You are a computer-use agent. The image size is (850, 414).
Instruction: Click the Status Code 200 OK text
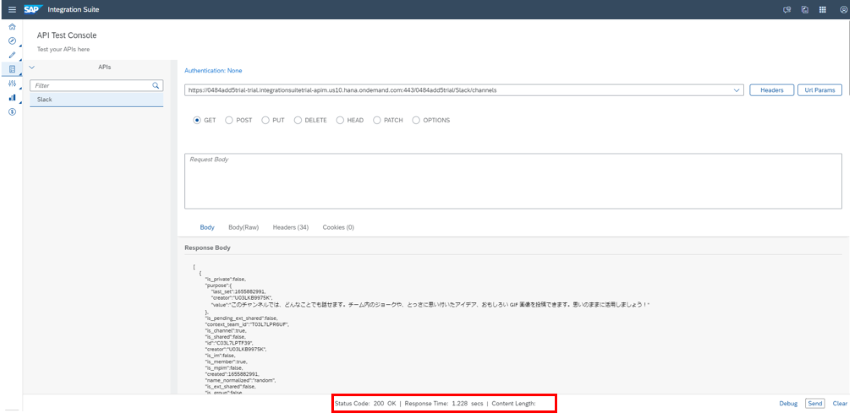365,404
